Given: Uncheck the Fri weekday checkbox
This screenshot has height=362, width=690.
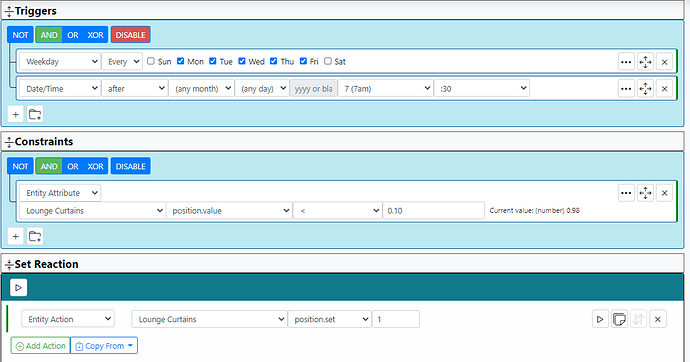Looking at the screenshot, I should (303, 61).
